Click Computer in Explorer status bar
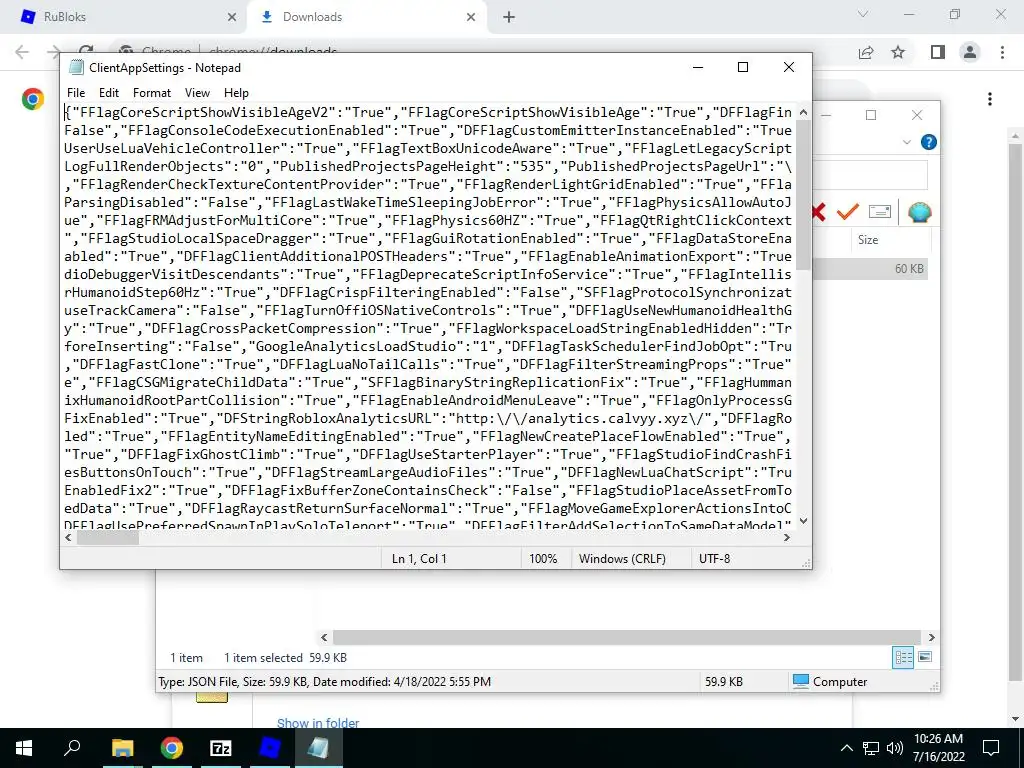The width and height of the screenshot is (1024, 768). click(830, 682)
